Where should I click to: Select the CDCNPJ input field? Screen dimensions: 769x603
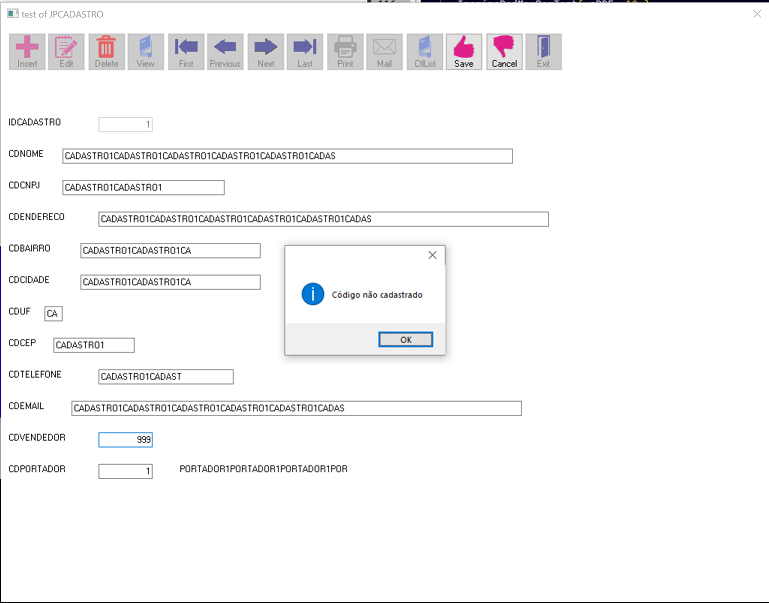143,187
